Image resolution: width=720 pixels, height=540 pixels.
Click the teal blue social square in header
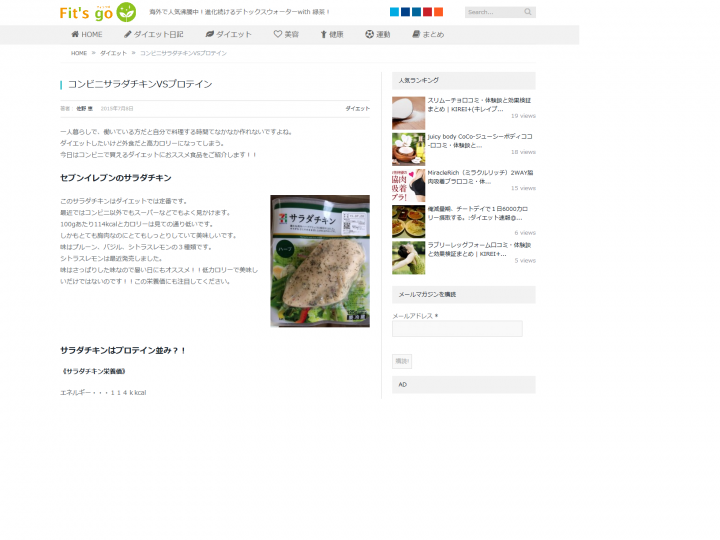[416, 12]
